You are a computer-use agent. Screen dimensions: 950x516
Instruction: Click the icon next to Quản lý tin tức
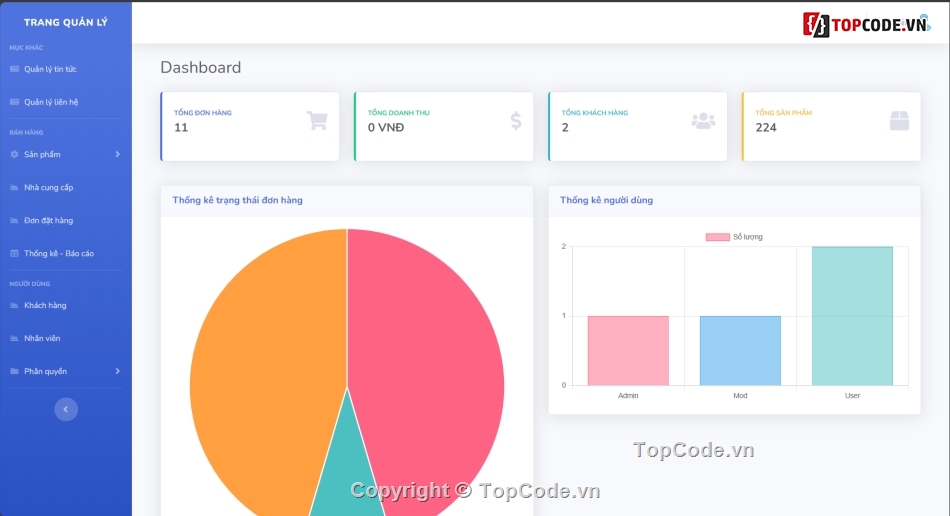point(14,69)
